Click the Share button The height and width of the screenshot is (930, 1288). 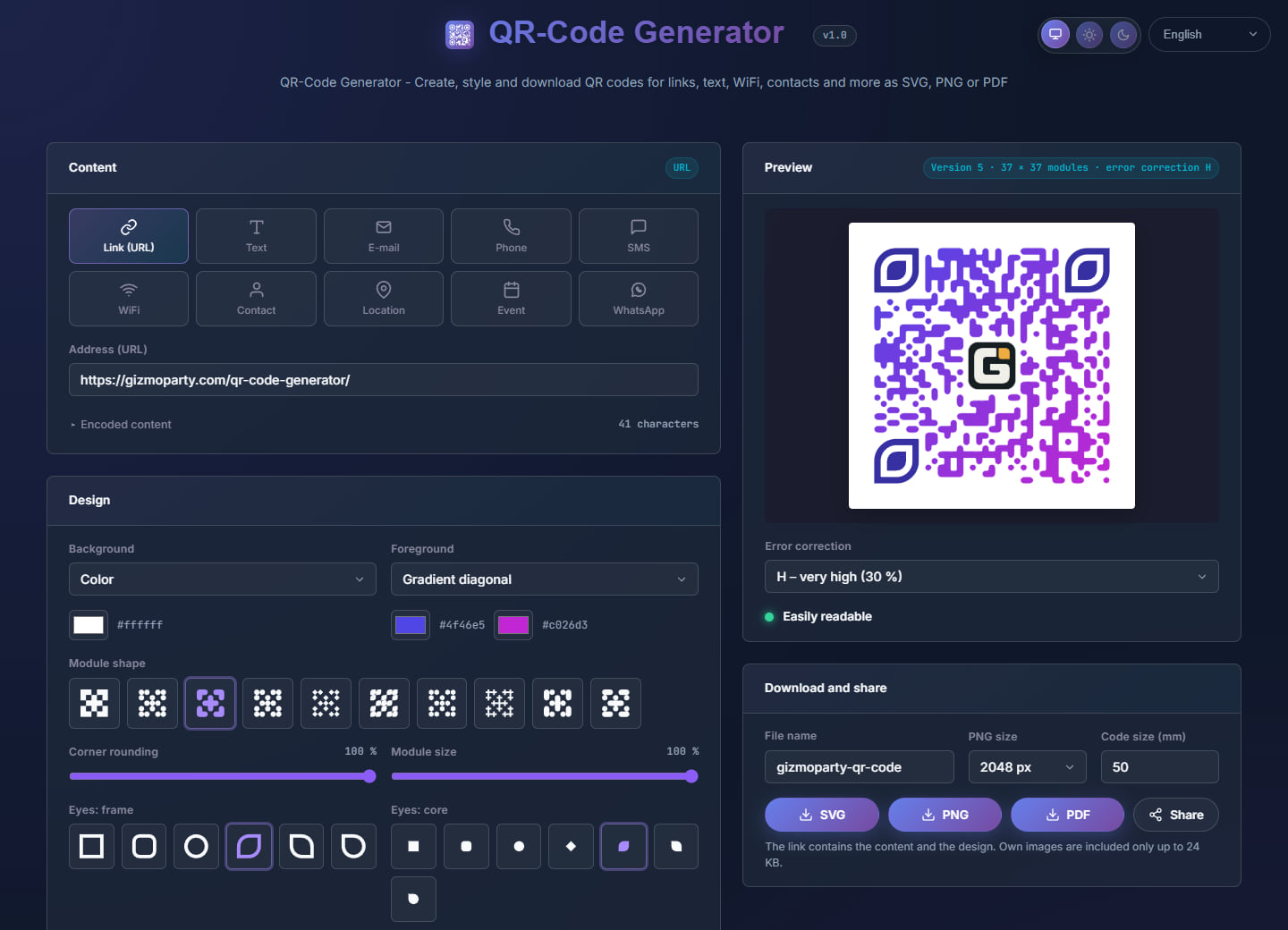click(x=1176, y=815)
